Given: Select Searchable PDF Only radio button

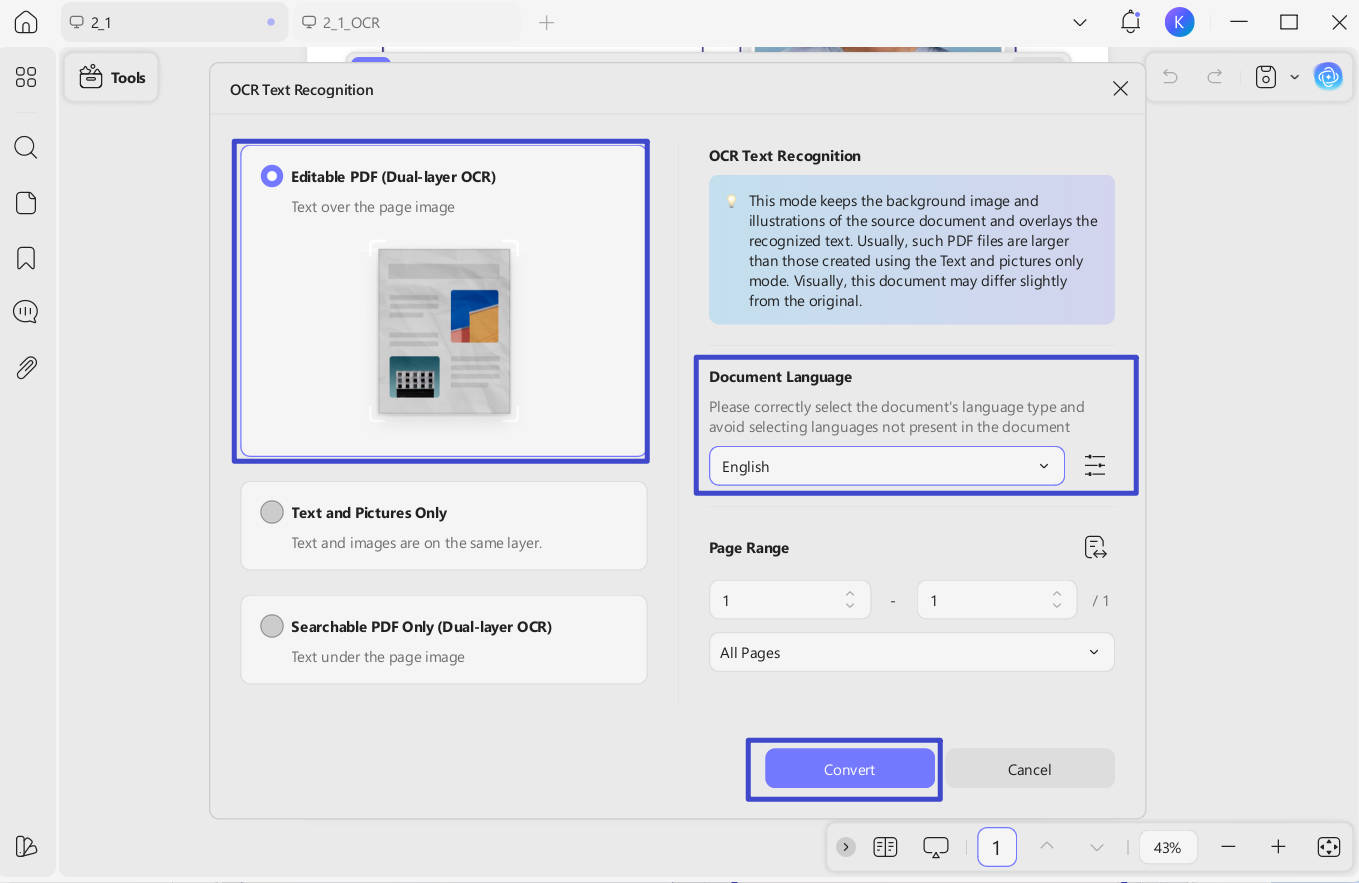Looking at the screenshot, I should [x=272, y=626].
